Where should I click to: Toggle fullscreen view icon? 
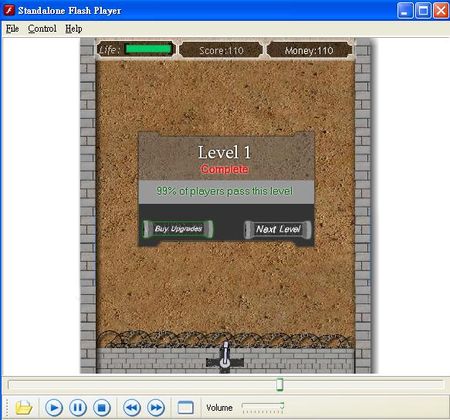(186, 408)
